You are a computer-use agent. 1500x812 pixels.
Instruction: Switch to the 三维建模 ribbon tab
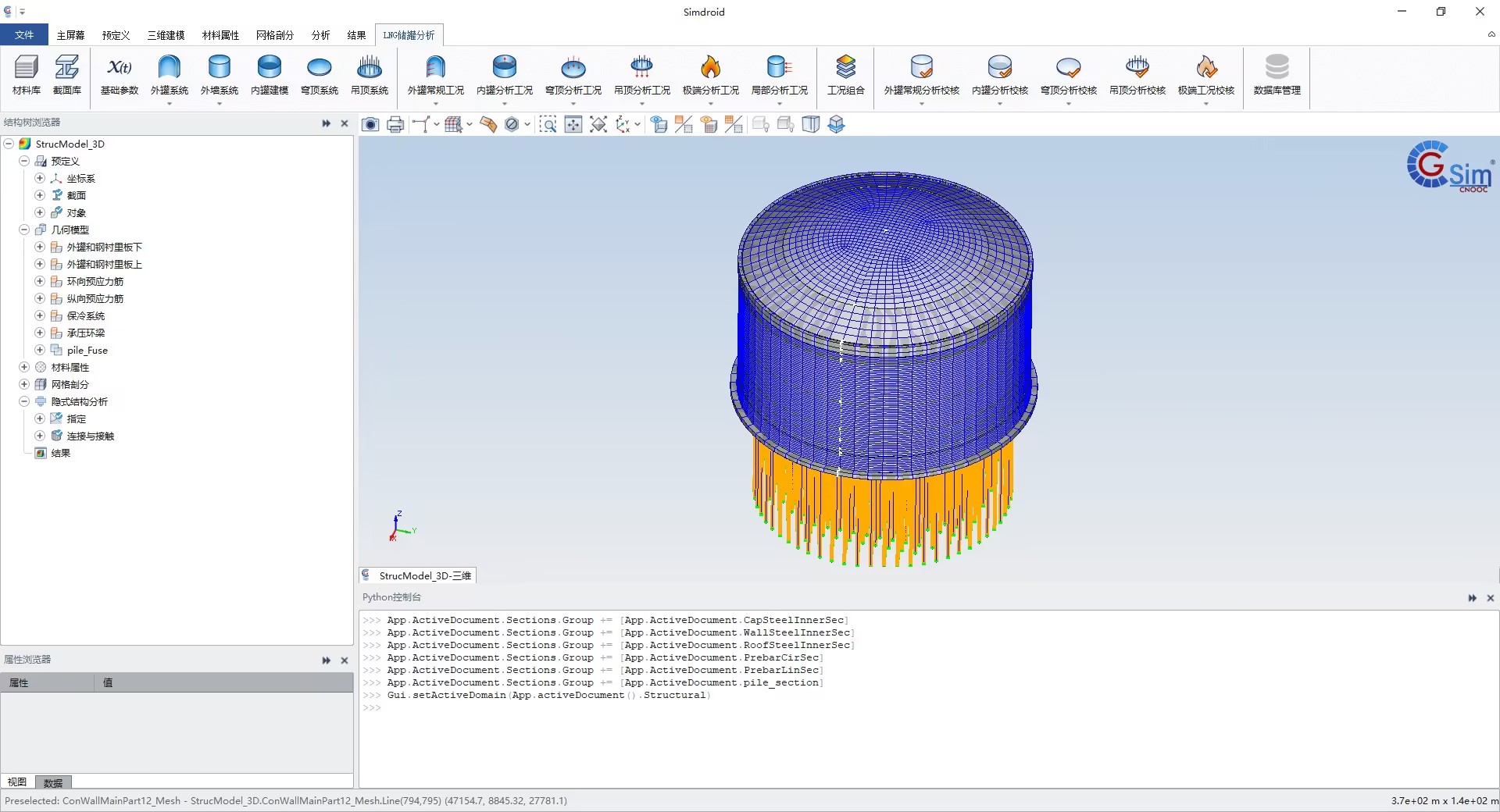click(x=166, y=35)
